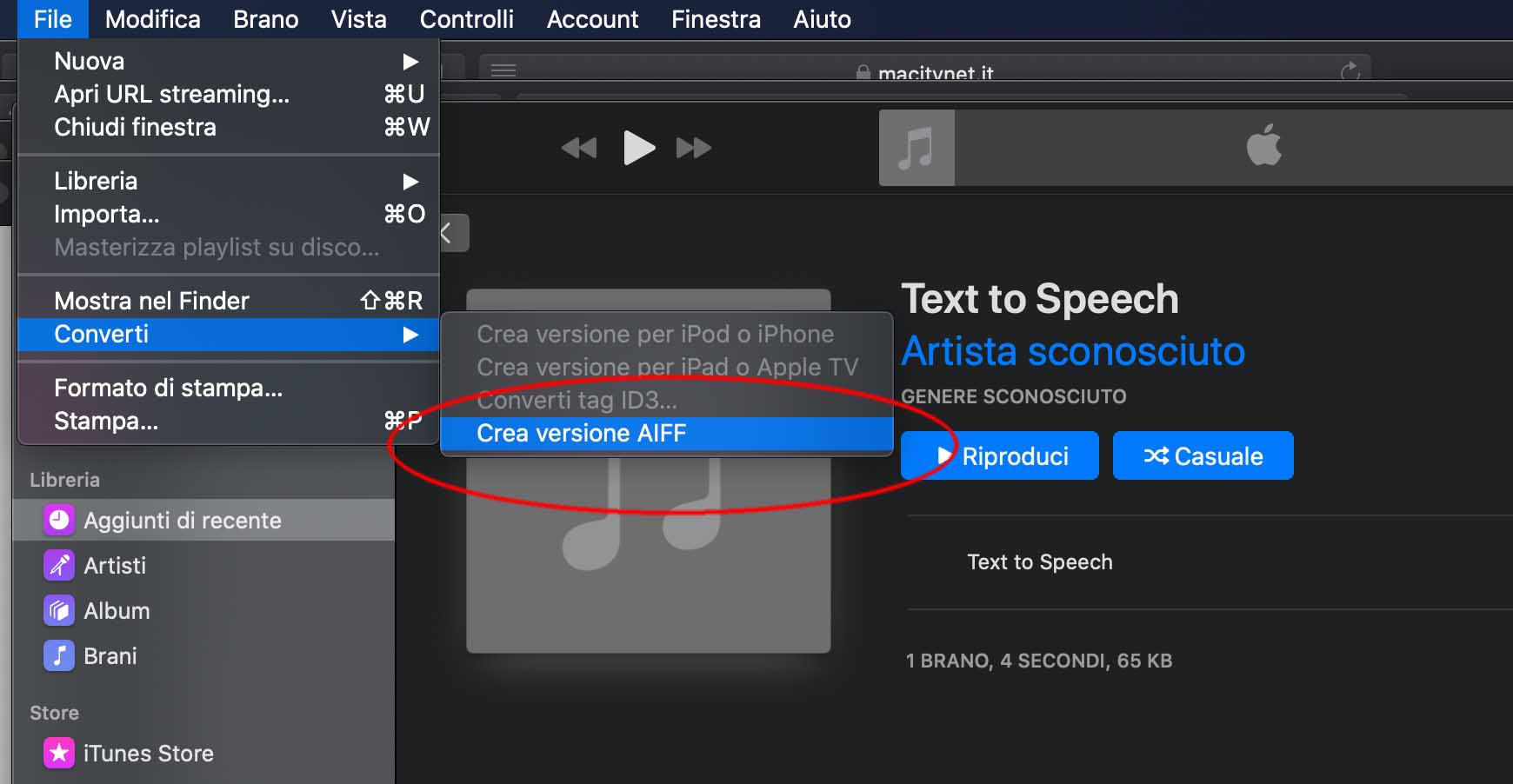The image size is (1513, 784).
Task: Reload page with the Safari refresh icon
Action: coord(1350,71)
